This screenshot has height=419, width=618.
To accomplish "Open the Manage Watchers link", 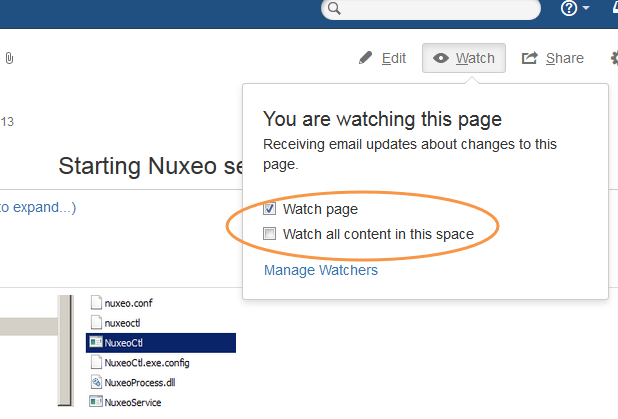I will point(320,270).
